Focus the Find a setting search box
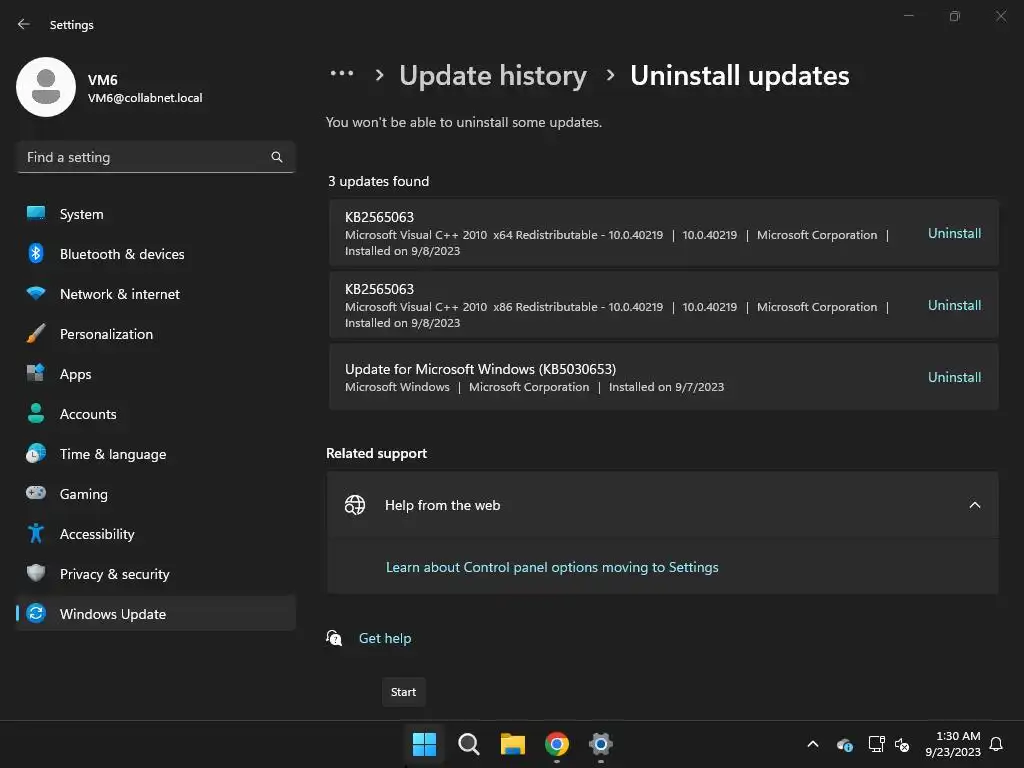This screenshot has width=1024, height=768. (155, 157)
